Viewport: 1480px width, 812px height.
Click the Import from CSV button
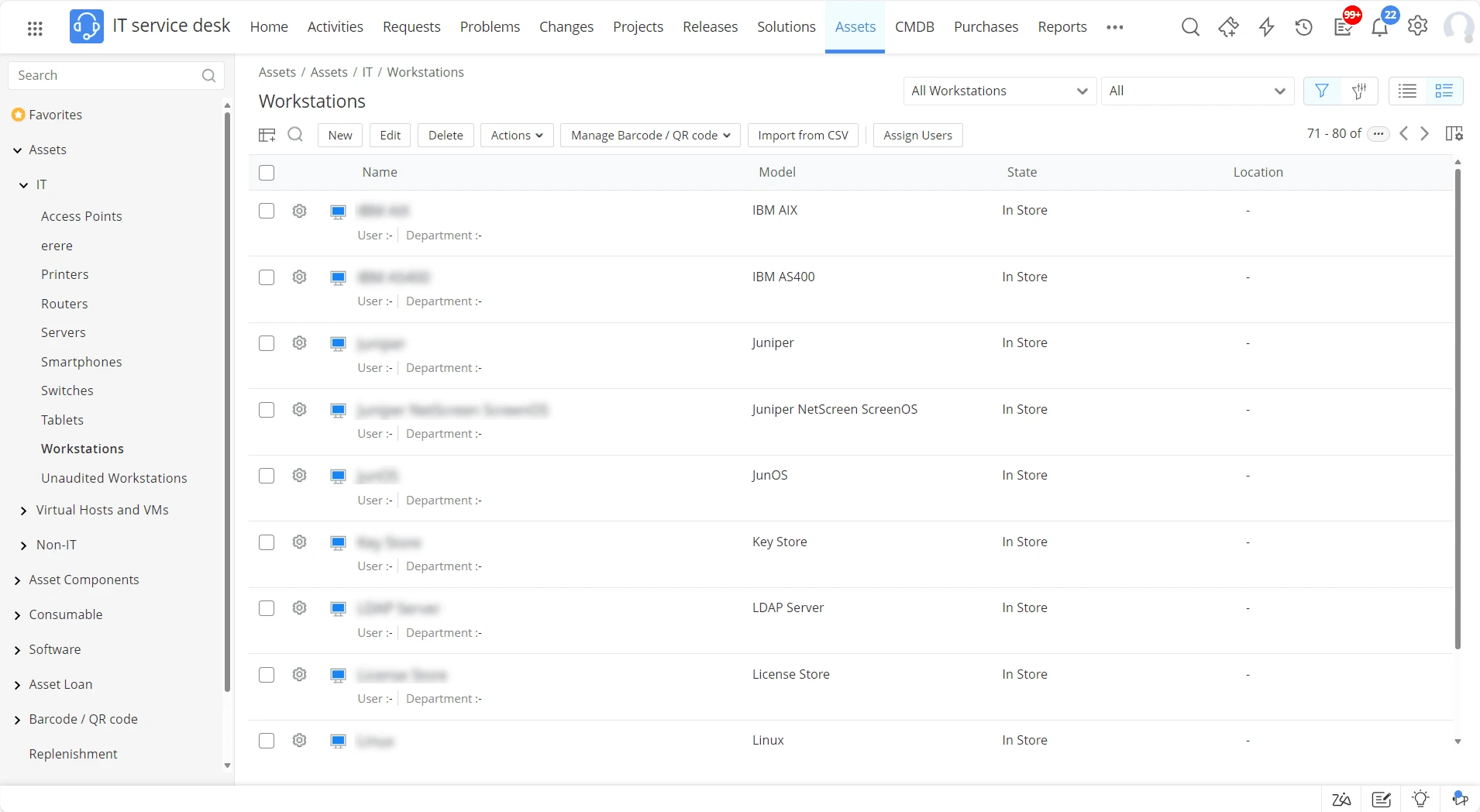point(803,135)
